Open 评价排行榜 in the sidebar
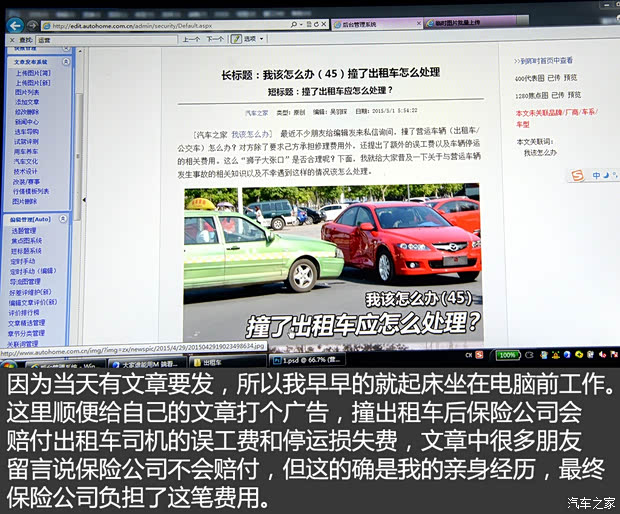This screenshot has width=620, height=514. 24,313
